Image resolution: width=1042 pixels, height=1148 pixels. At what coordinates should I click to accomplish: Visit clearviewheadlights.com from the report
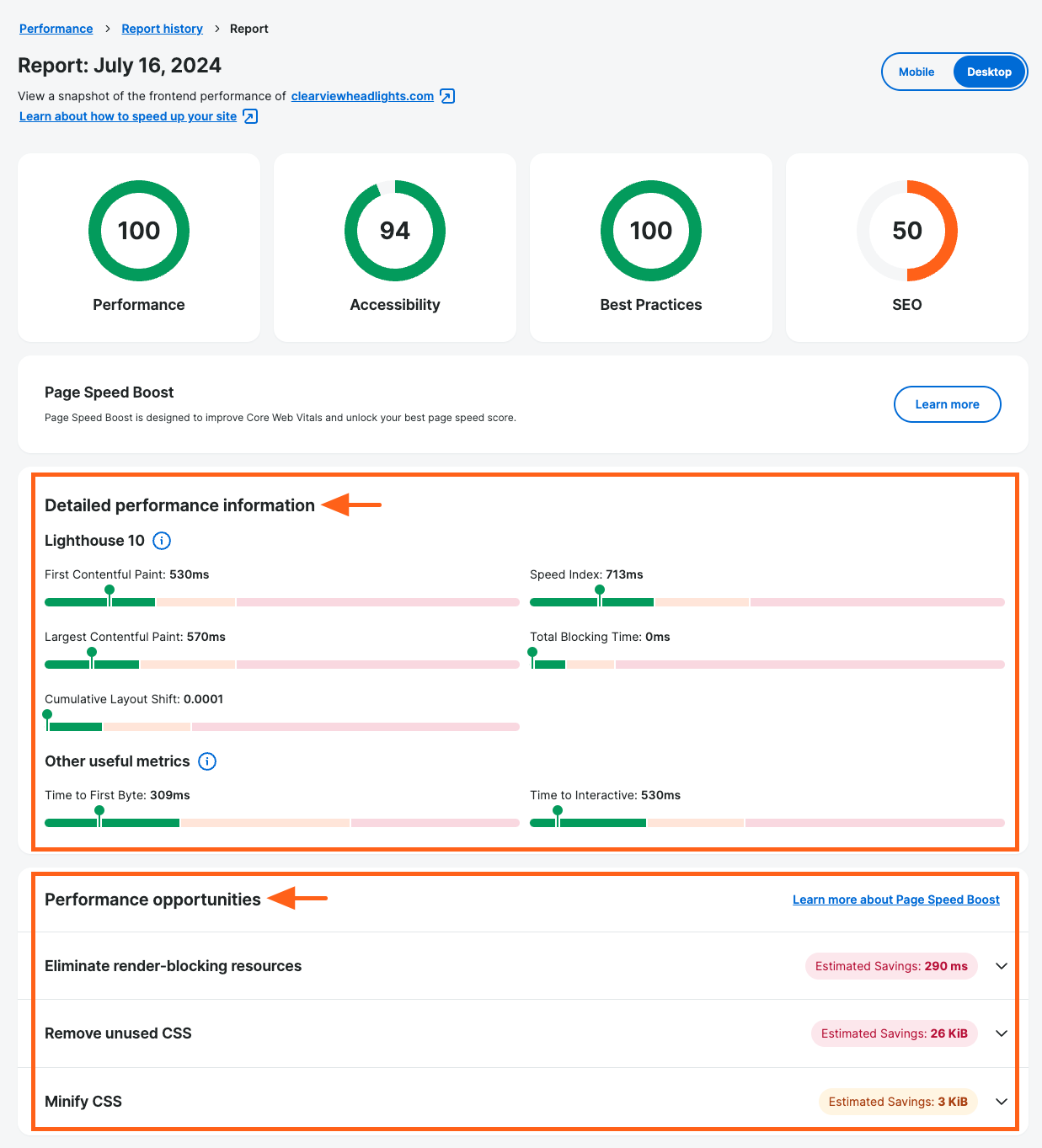point(361,96)
